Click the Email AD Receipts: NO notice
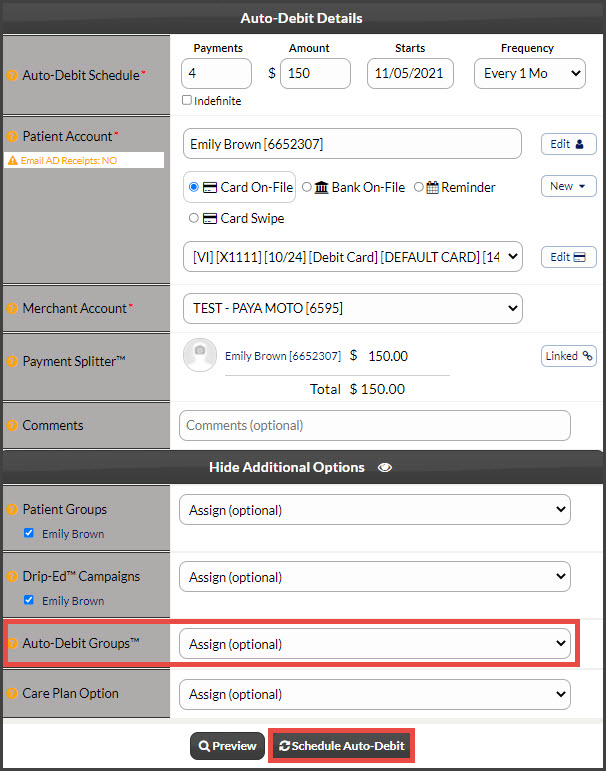The image size is (606, 771). (84, 160)
